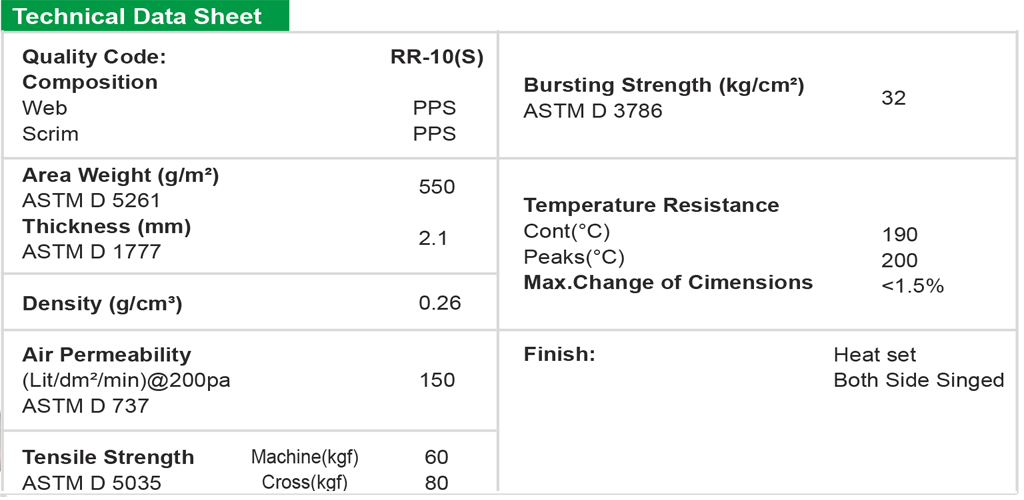Select the Temperature Resistance heading
The height and width of the screenshot is (500, 1024).
point(651,206)
